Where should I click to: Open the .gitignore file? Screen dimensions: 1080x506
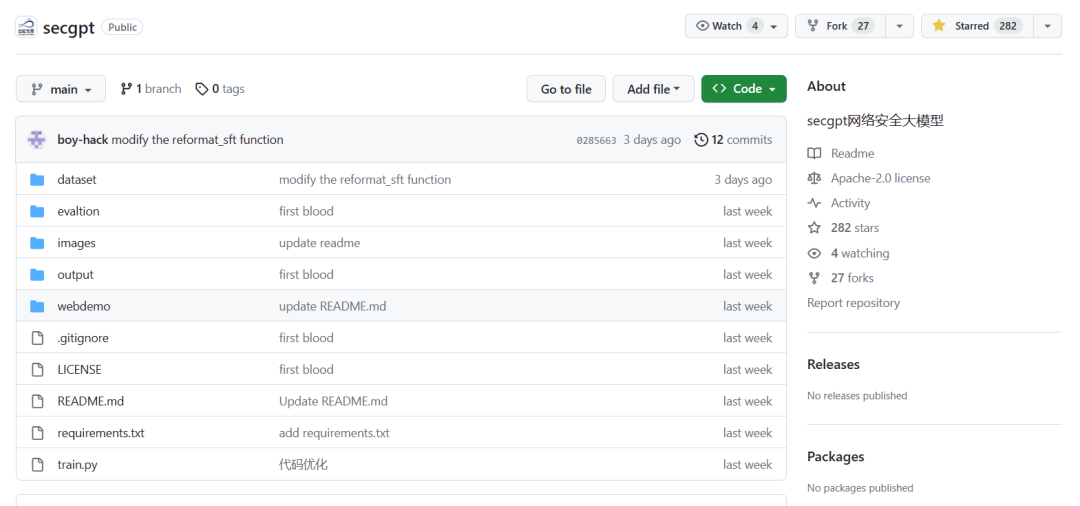pyautogui.click(x=83, y=338)
